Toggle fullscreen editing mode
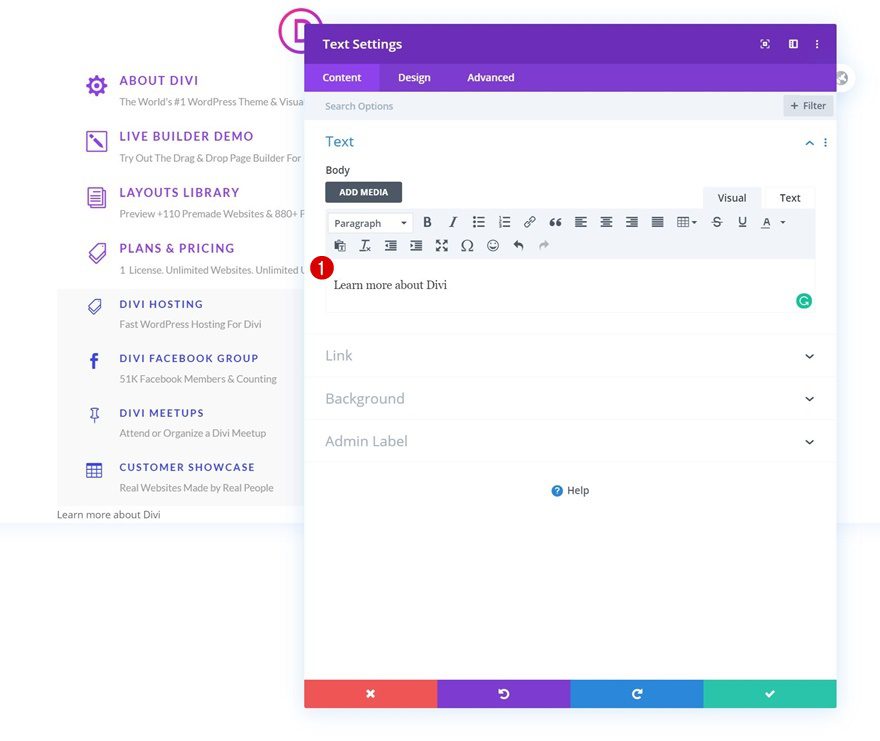This screenshot has width=880, height=741. pos(442,245)
